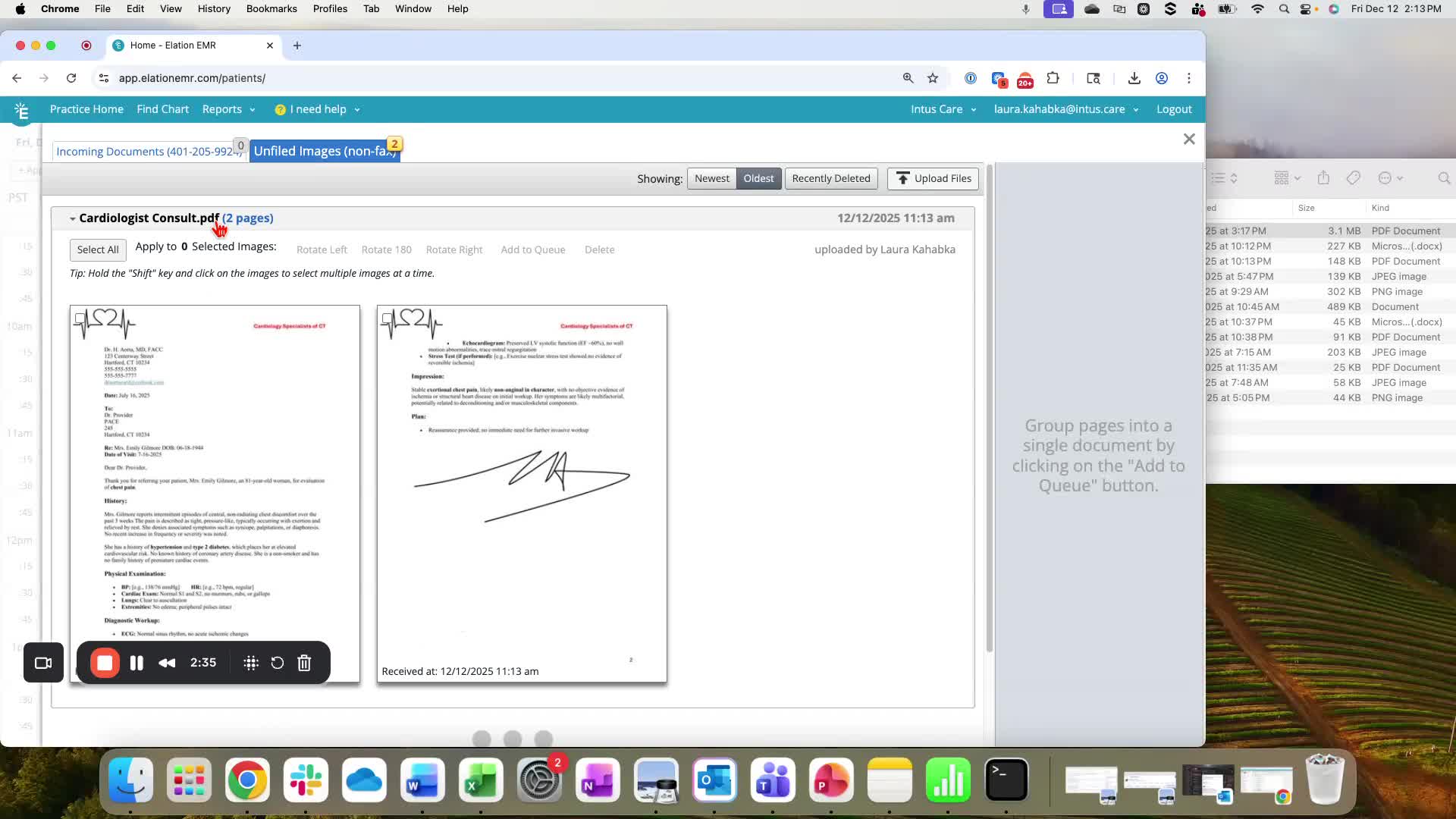Click the Upload Files button
Viewport: 1456px width, 819px height.
[934, 179]
